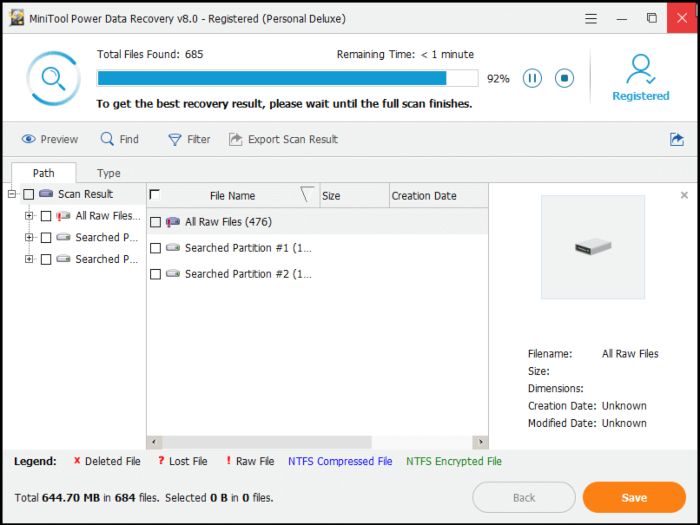Image resolution: width=700 pixels, height=525 pixels.
Task: Click the Preview eye icon
Action: coord(29,139)
